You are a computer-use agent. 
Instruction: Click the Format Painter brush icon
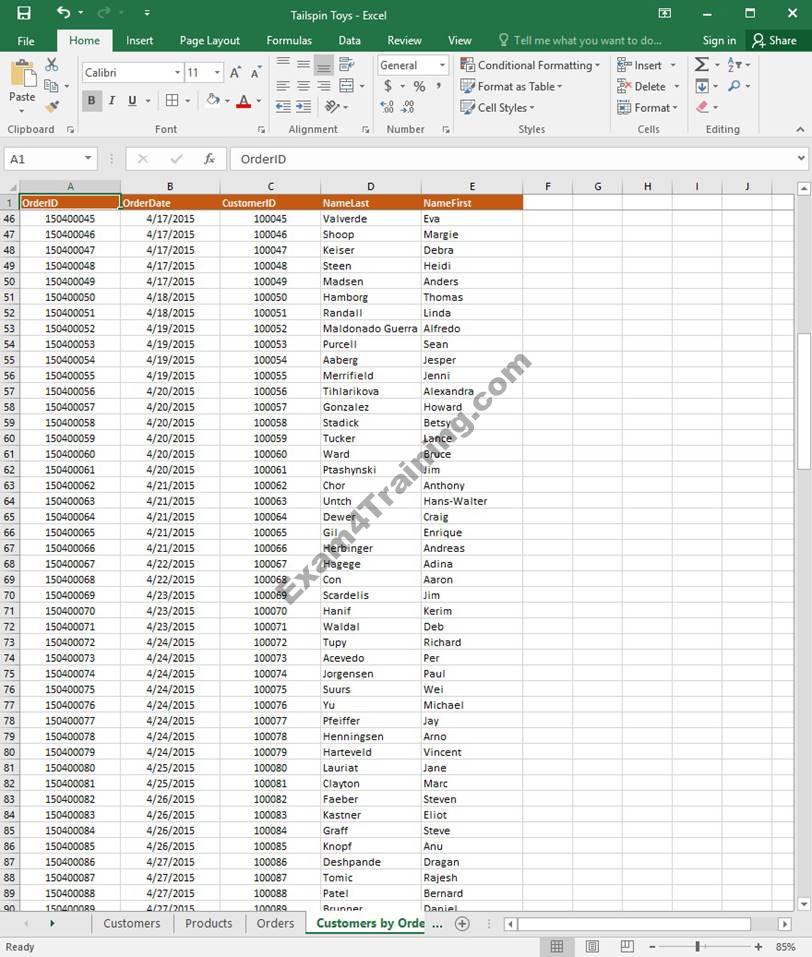(52, 106)
